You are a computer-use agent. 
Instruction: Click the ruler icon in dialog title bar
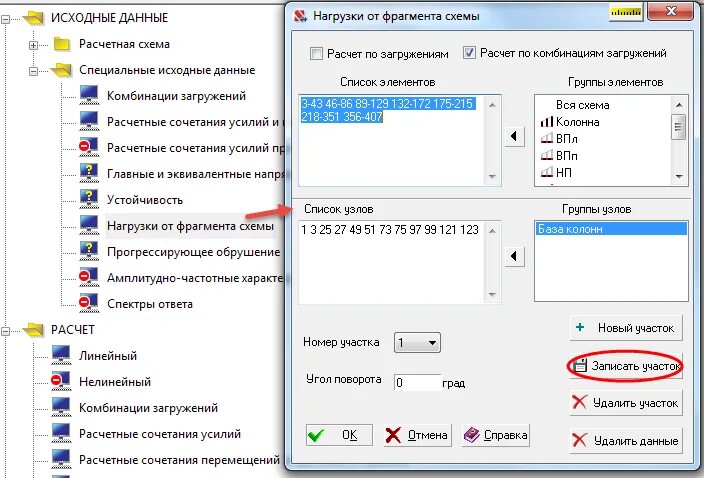[x=626, y=12]
